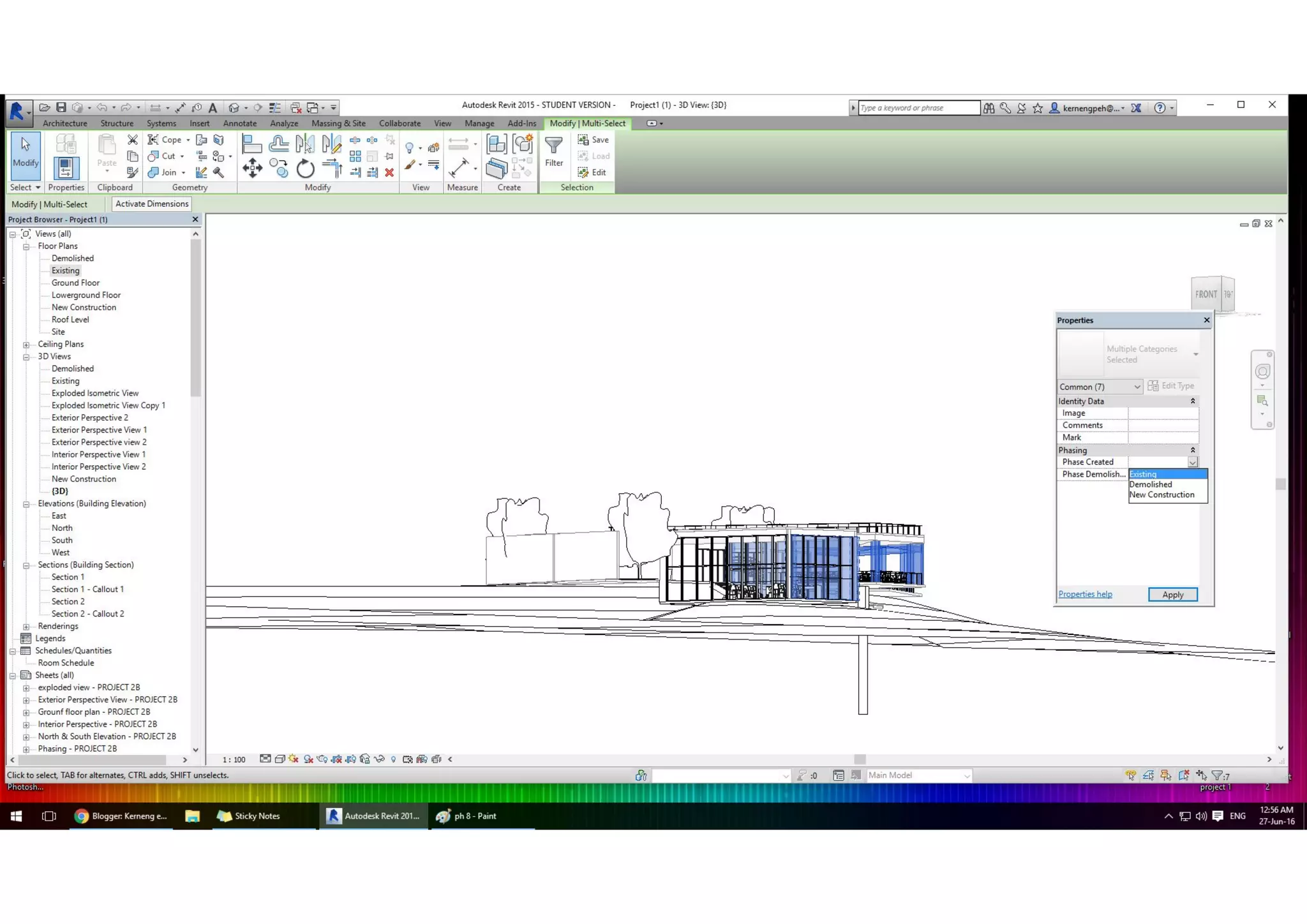Image resolution: width=1307 pixels, height=924 pixels.
Task: Click the Project Browser vertical scrollbar
Action: [x=195, y=319]
